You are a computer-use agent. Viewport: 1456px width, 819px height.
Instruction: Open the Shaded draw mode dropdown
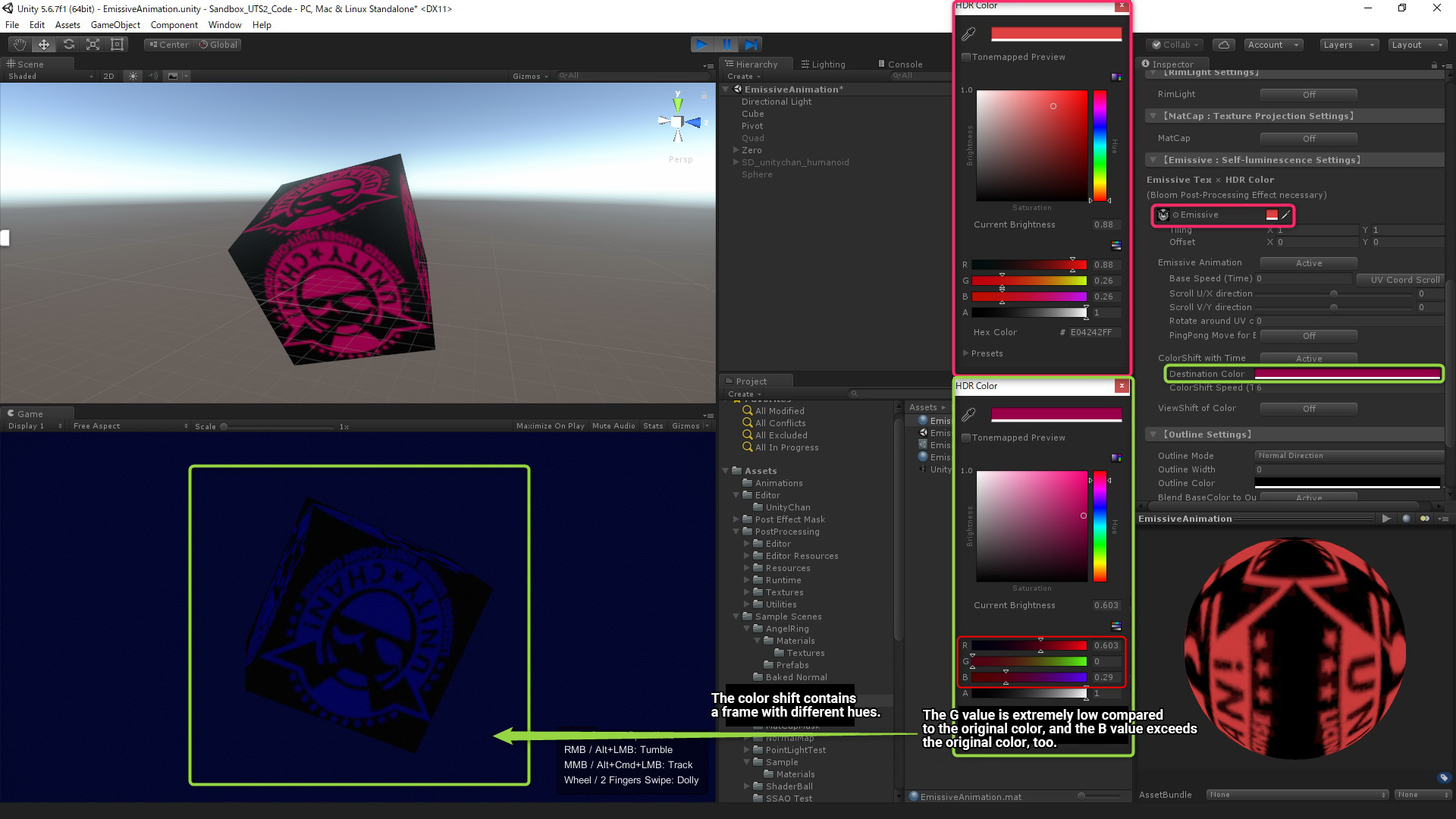coord(50,76)
